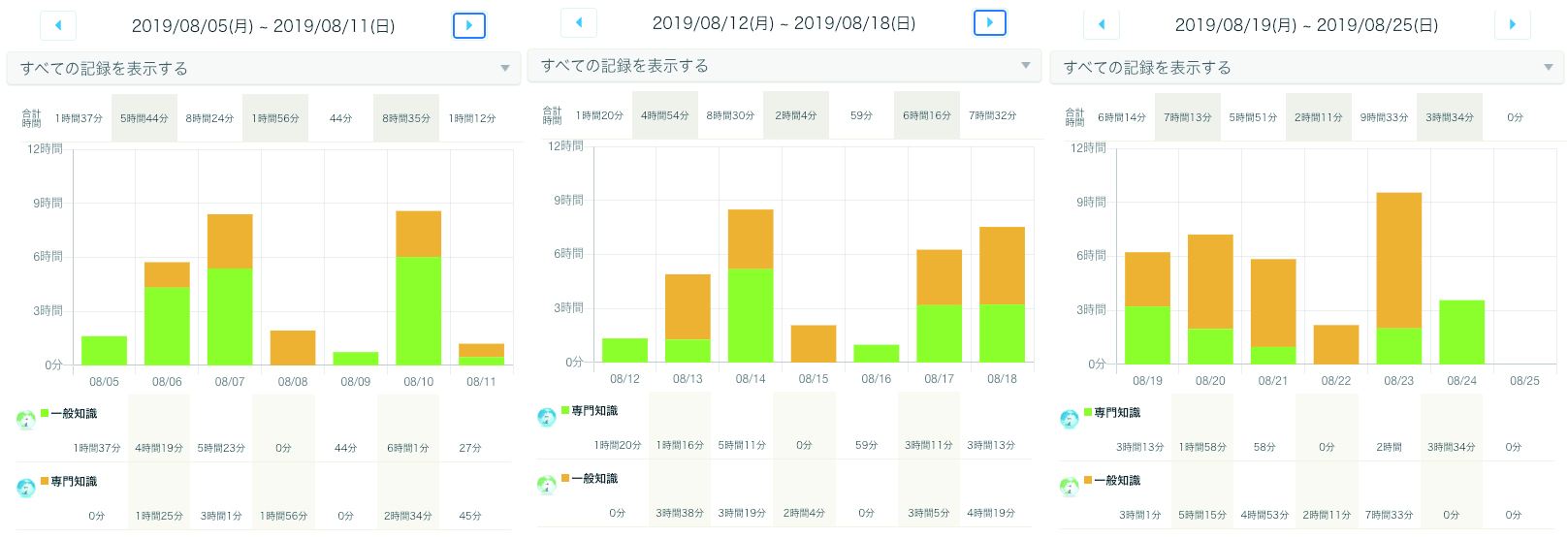Click green swatch next to 一般知識 in 08/05 week panel
This screenshot has width=1568, height=539.
coord(45,413)
